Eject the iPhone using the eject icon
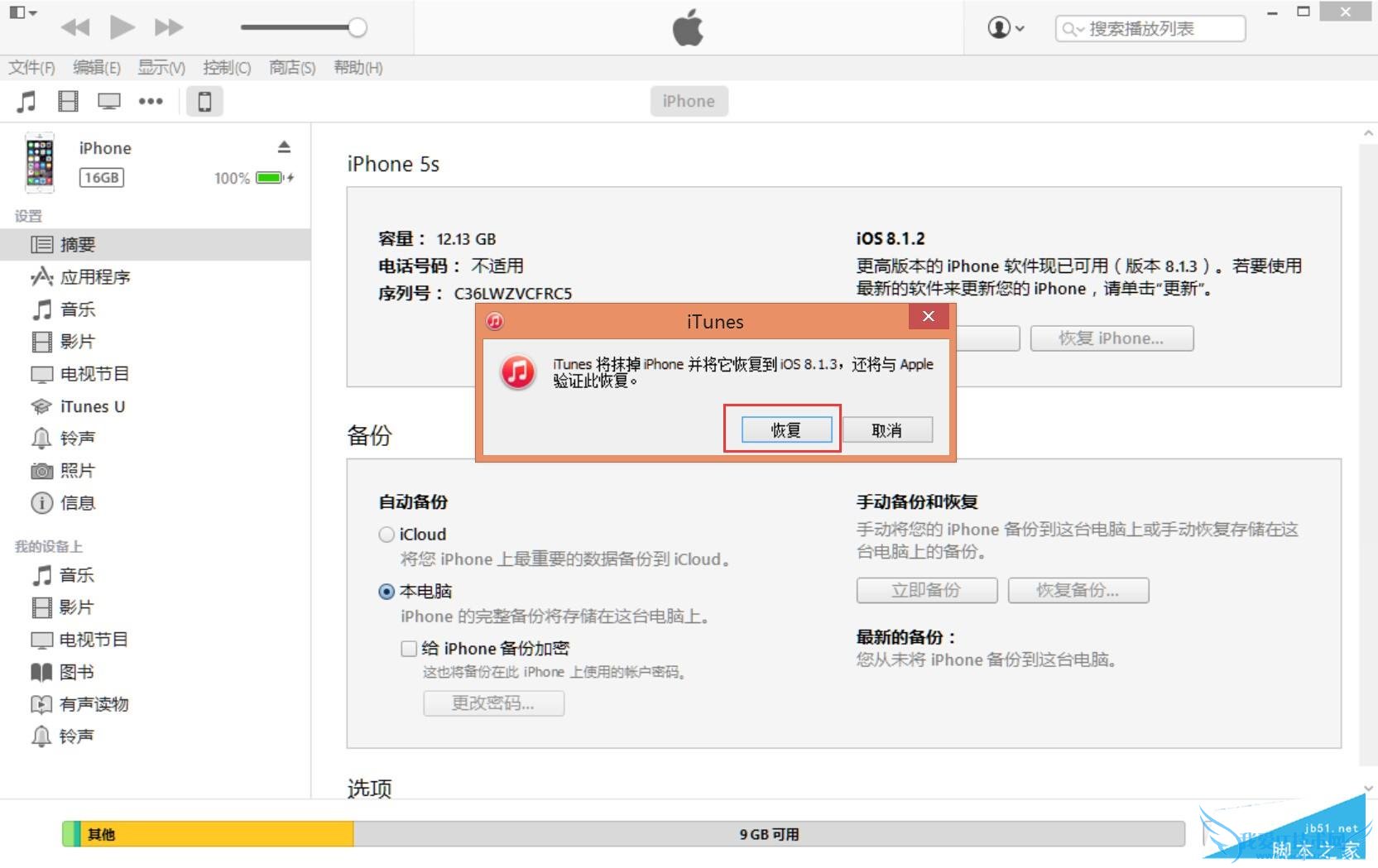Viewport: 1378px width, 868px height. pyautogui.click(x=285, y=147)
